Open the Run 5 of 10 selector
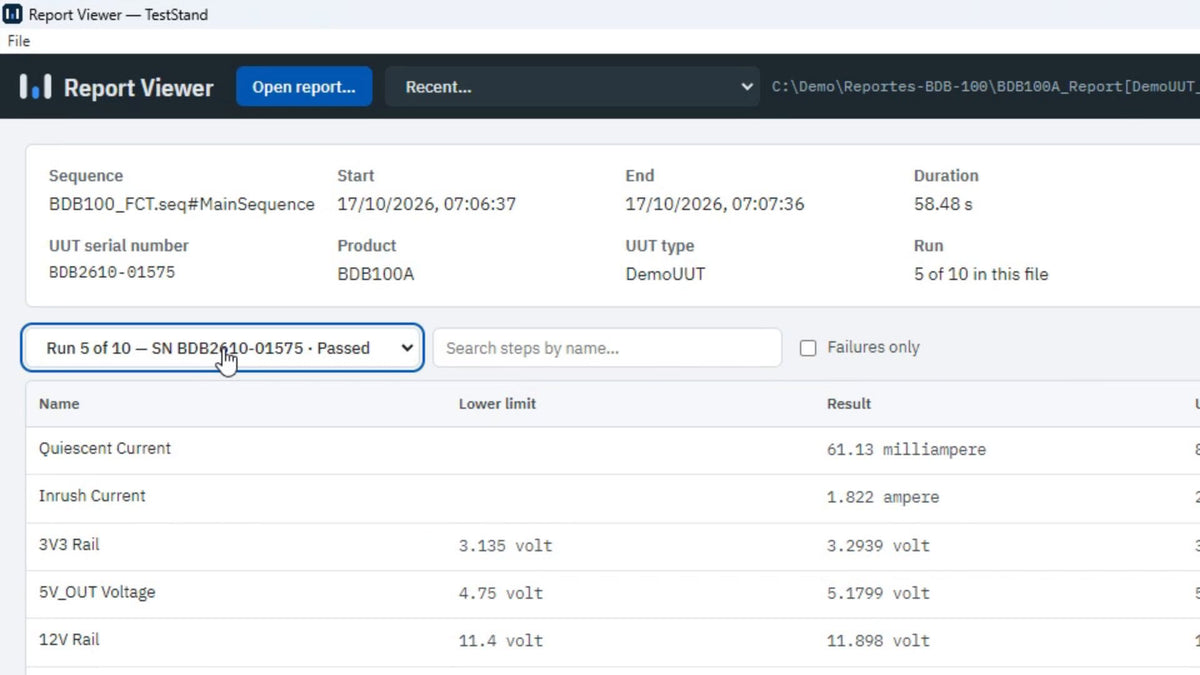Image resolution: width=1200 pixels, height=675 pixels. tap(223, 348)
